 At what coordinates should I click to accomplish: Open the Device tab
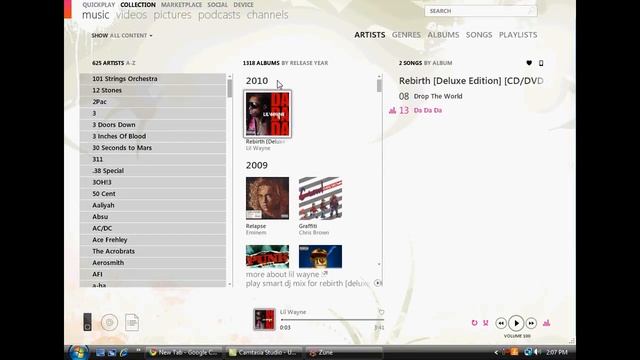(x=243, y=4)
